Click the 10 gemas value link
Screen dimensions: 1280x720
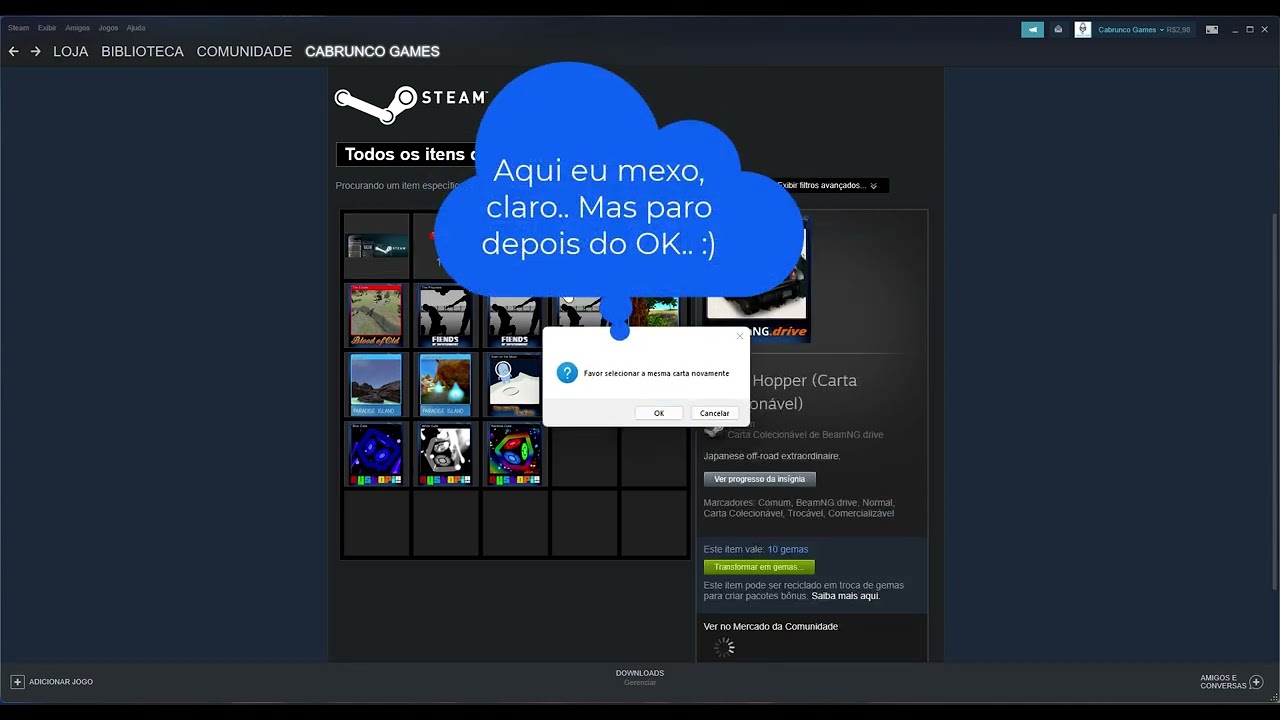click(787, 549)
